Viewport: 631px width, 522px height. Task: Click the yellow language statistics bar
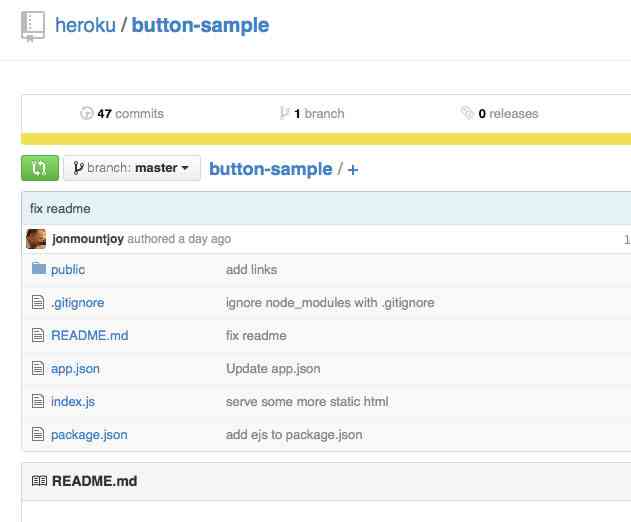point(326,139)
